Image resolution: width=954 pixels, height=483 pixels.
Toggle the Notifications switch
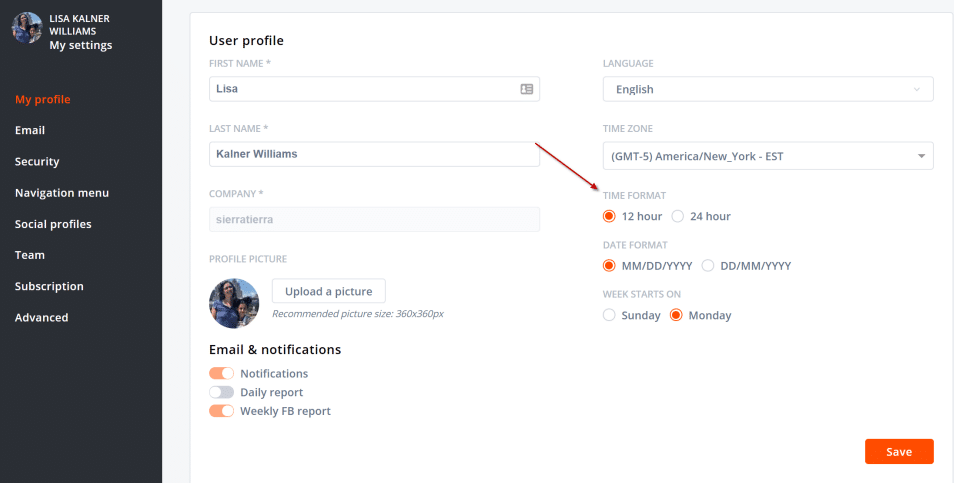tap(221, 373)
